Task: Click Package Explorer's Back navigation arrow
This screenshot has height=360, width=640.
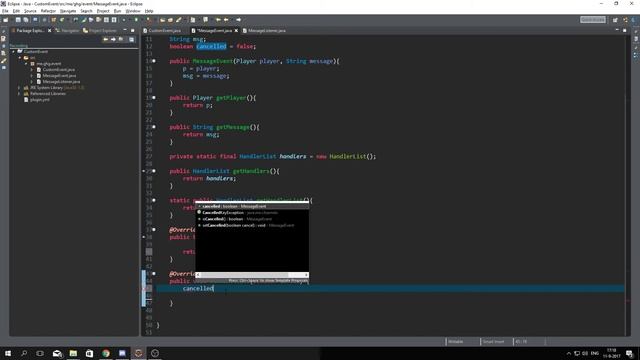Action: pyautogui.click(x=106, y=39)
